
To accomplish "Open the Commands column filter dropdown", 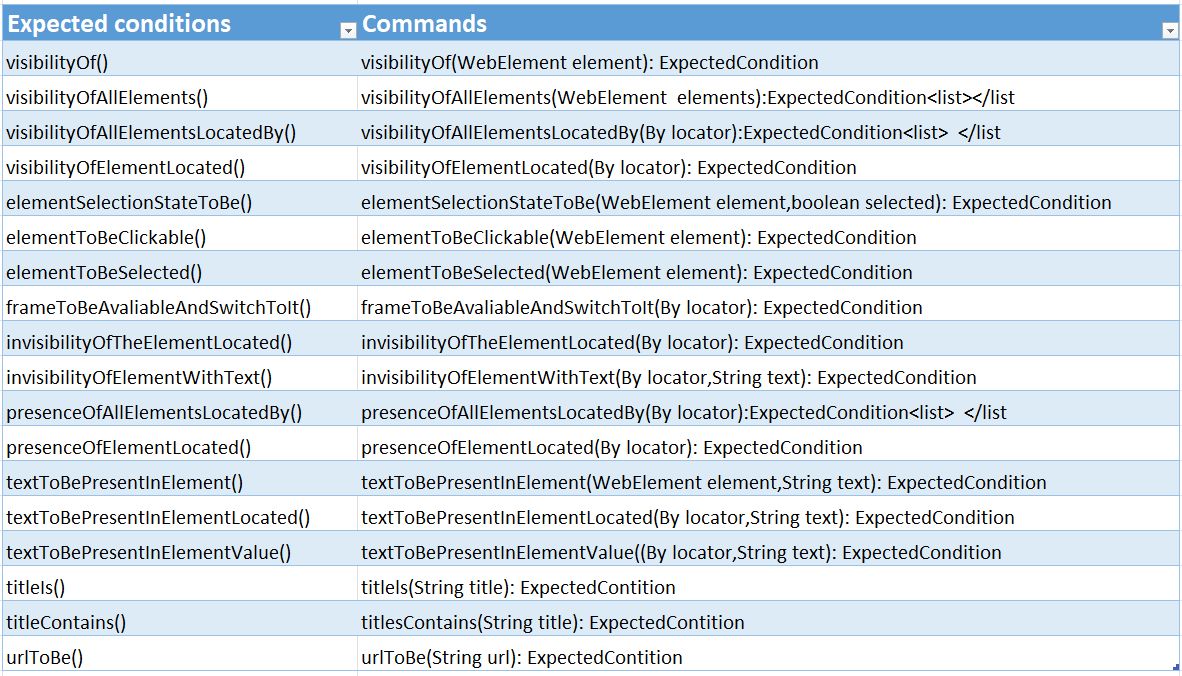I will click(1169, 31).
